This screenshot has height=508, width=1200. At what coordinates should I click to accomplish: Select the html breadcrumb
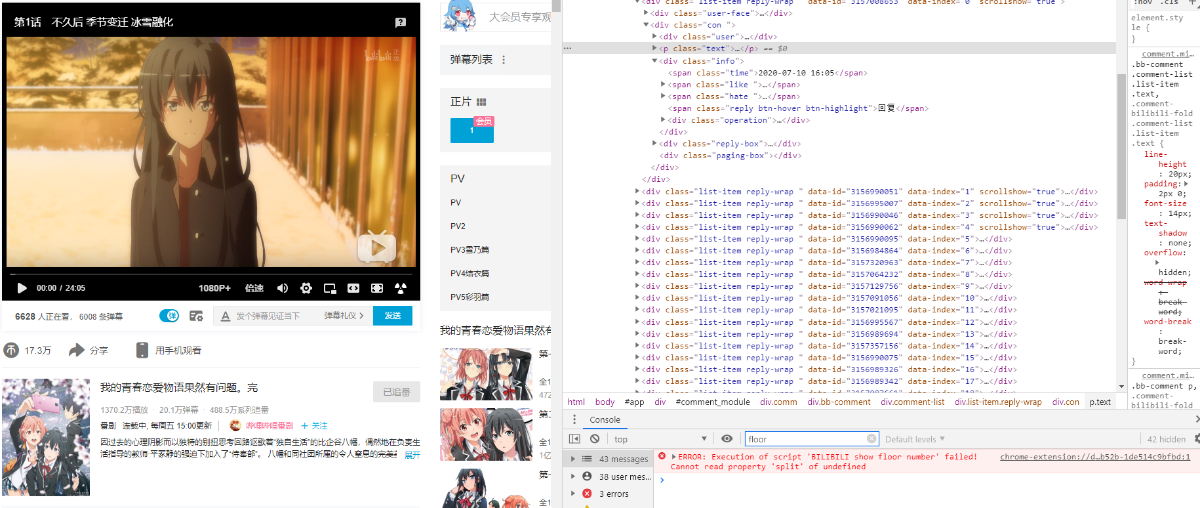[x=576, y=402]
